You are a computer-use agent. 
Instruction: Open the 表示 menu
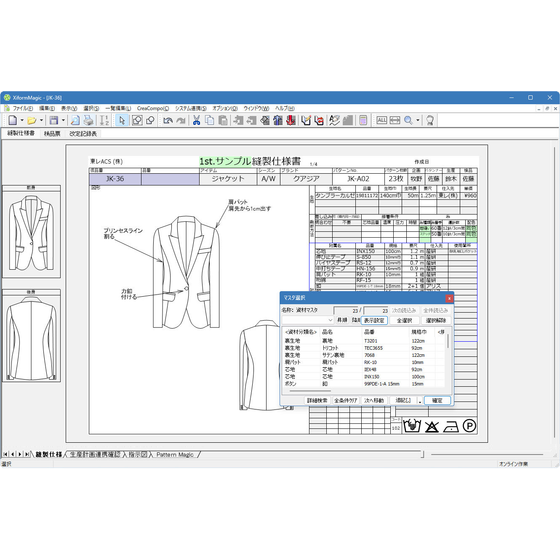pos(69,108)
